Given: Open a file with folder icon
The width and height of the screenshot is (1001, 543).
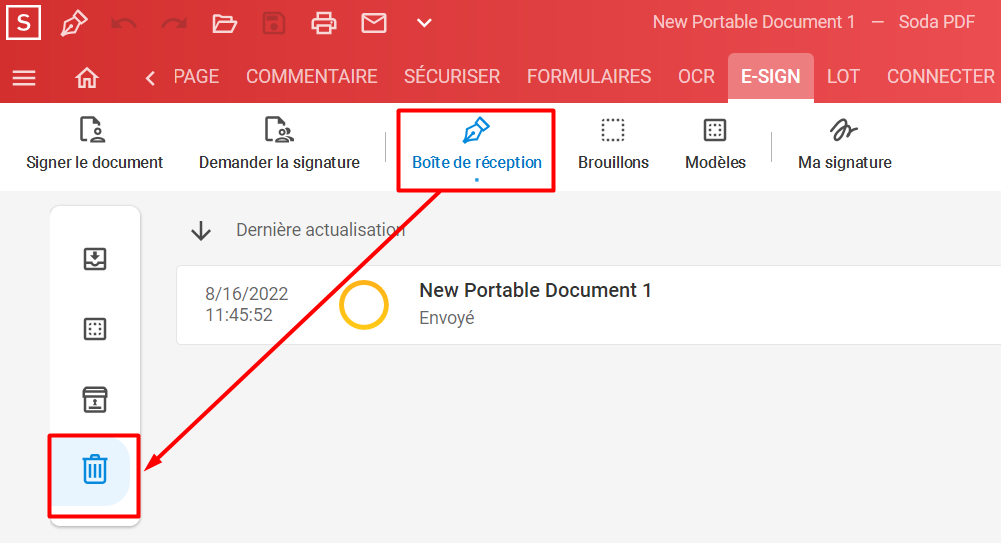Looking at the screenshot, I should 224,24.
